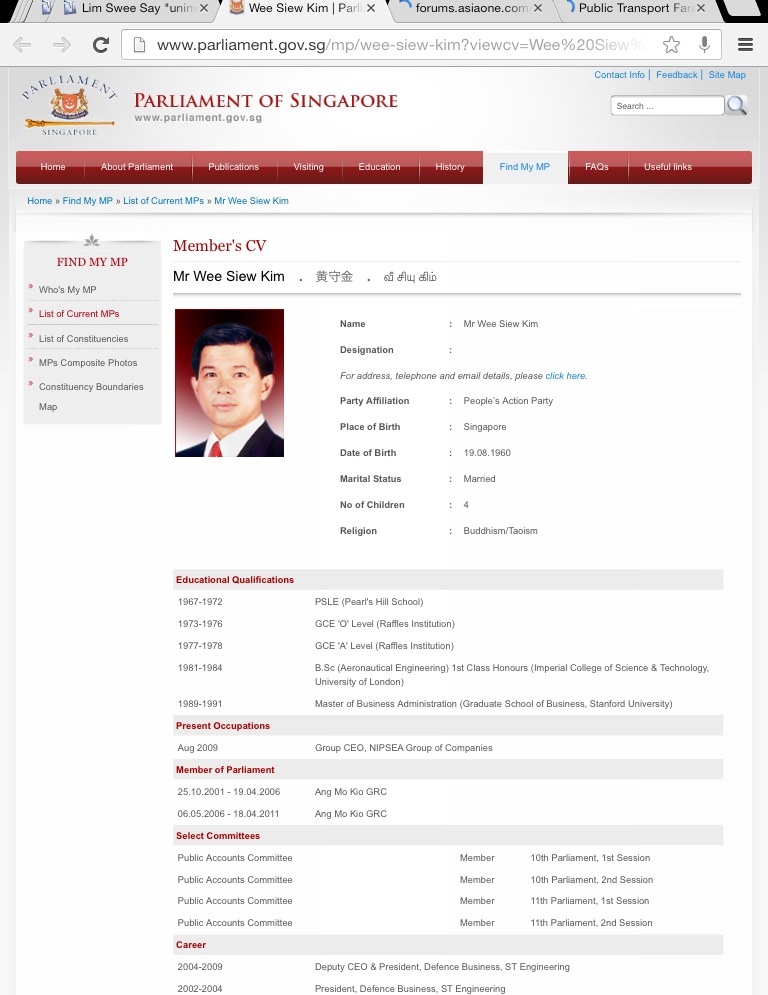
Task: Click the 11th Parliament, 2nd Session entry
Action: (592, 923)
